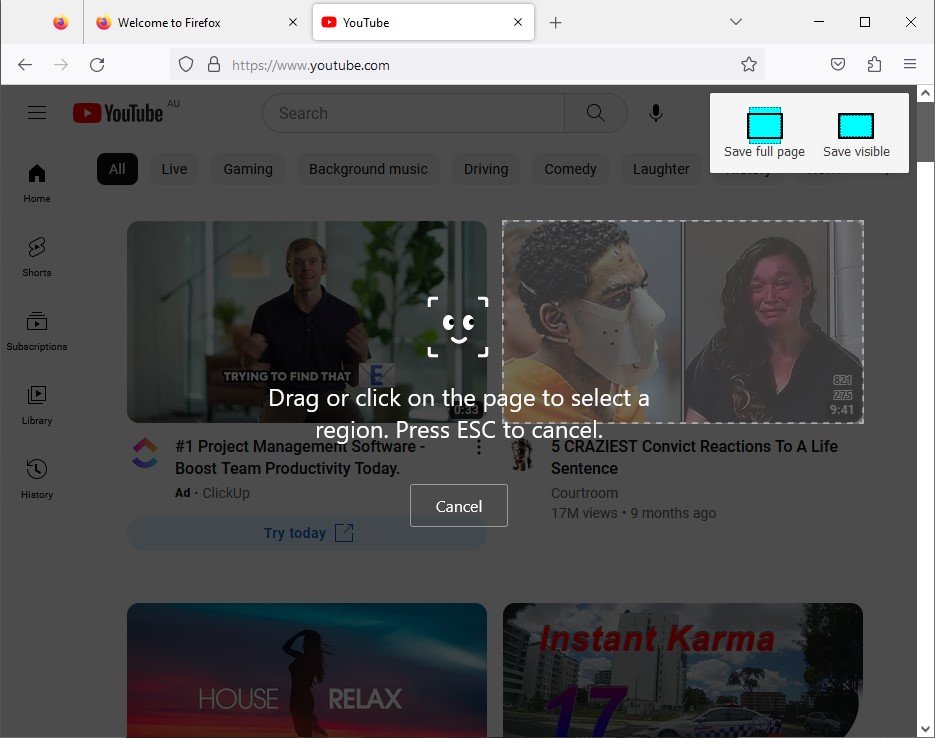Open History in YouTube sidebar
Viewport: 935px width, 738px height.
(x=37, y=479)
